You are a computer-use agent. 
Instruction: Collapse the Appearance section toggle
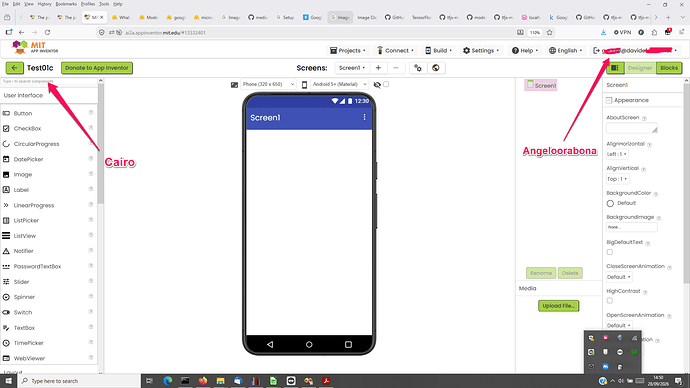[609, 100]
